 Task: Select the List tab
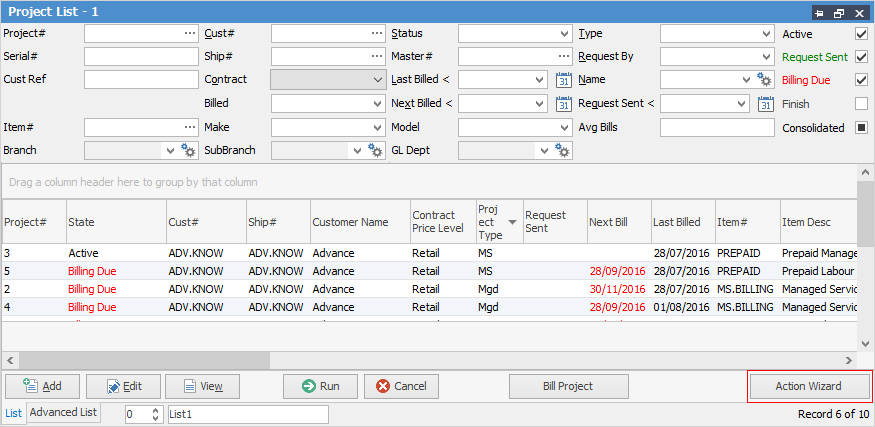[x=13, y=413]
